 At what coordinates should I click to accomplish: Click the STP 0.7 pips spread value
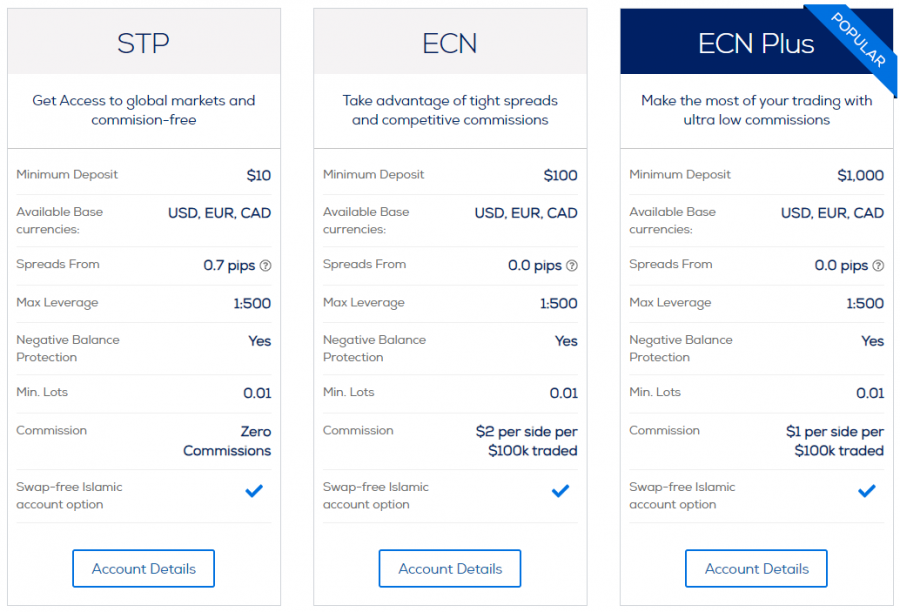(x=229, y=266)
